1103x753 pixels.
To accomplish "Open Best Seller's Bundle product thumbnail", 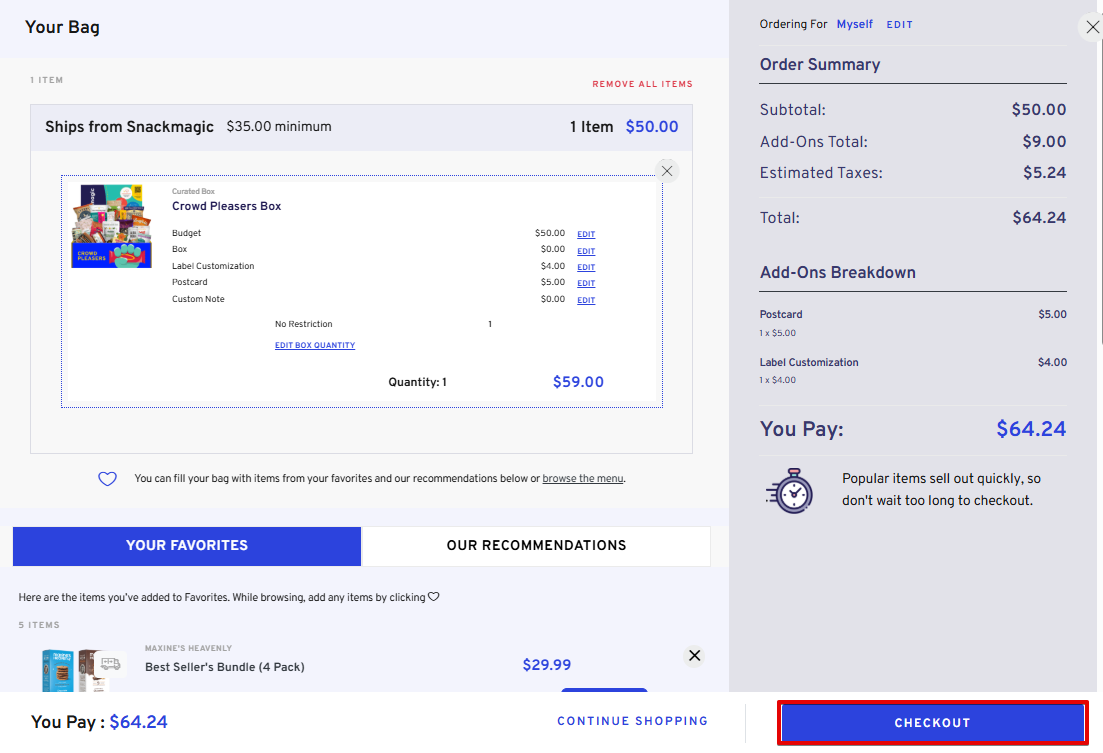I will pos(60,670).
